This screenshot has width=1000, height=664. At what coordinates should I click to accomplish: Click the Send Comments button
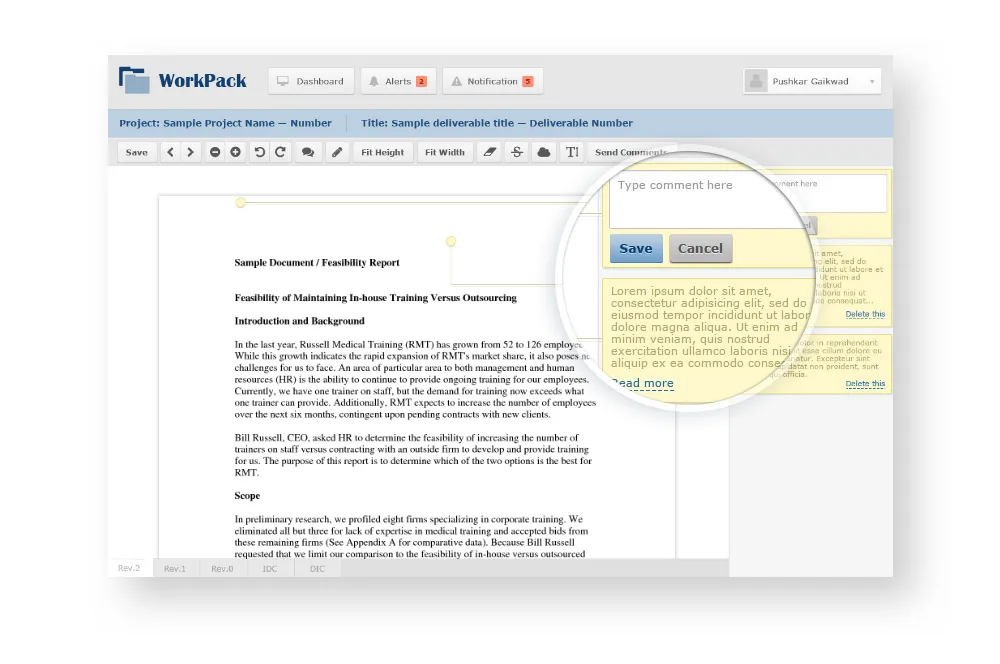[x=631, y=152]
